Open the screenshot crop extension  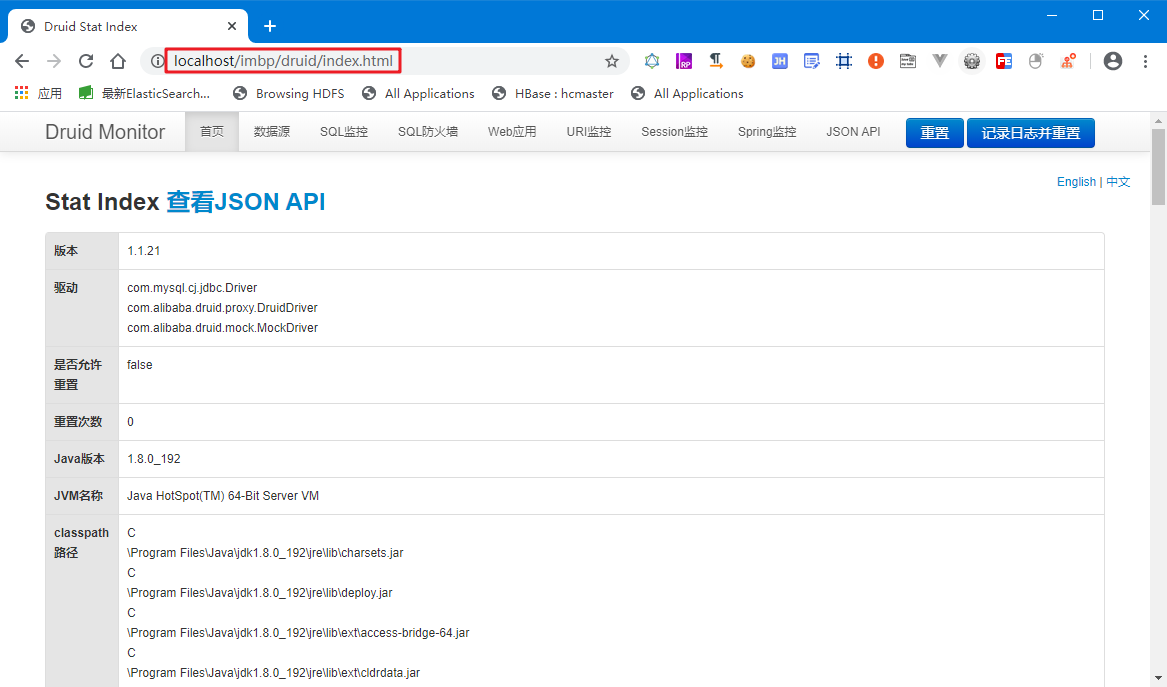(x=844, y=61)
